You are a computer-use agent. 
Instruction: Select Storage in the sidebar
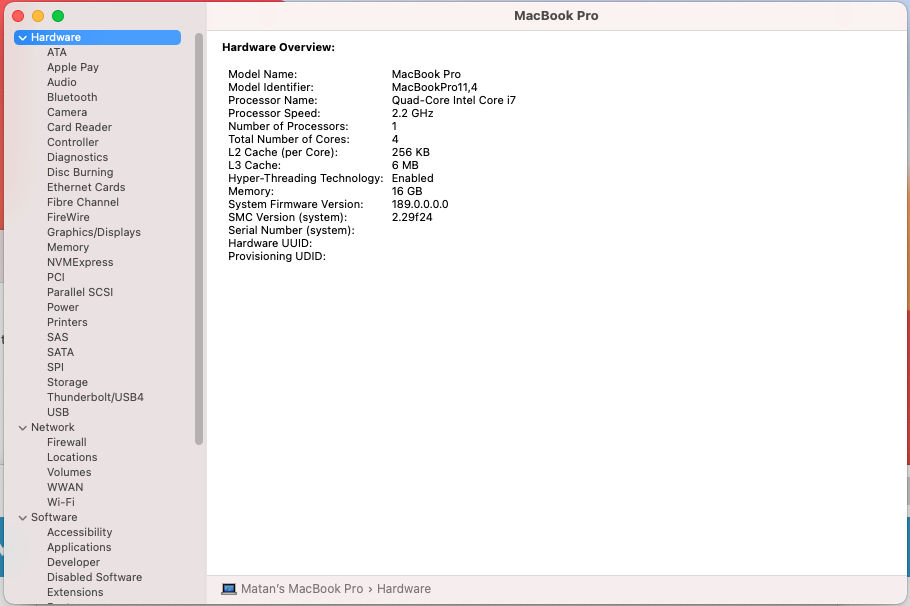pos(67,383)
